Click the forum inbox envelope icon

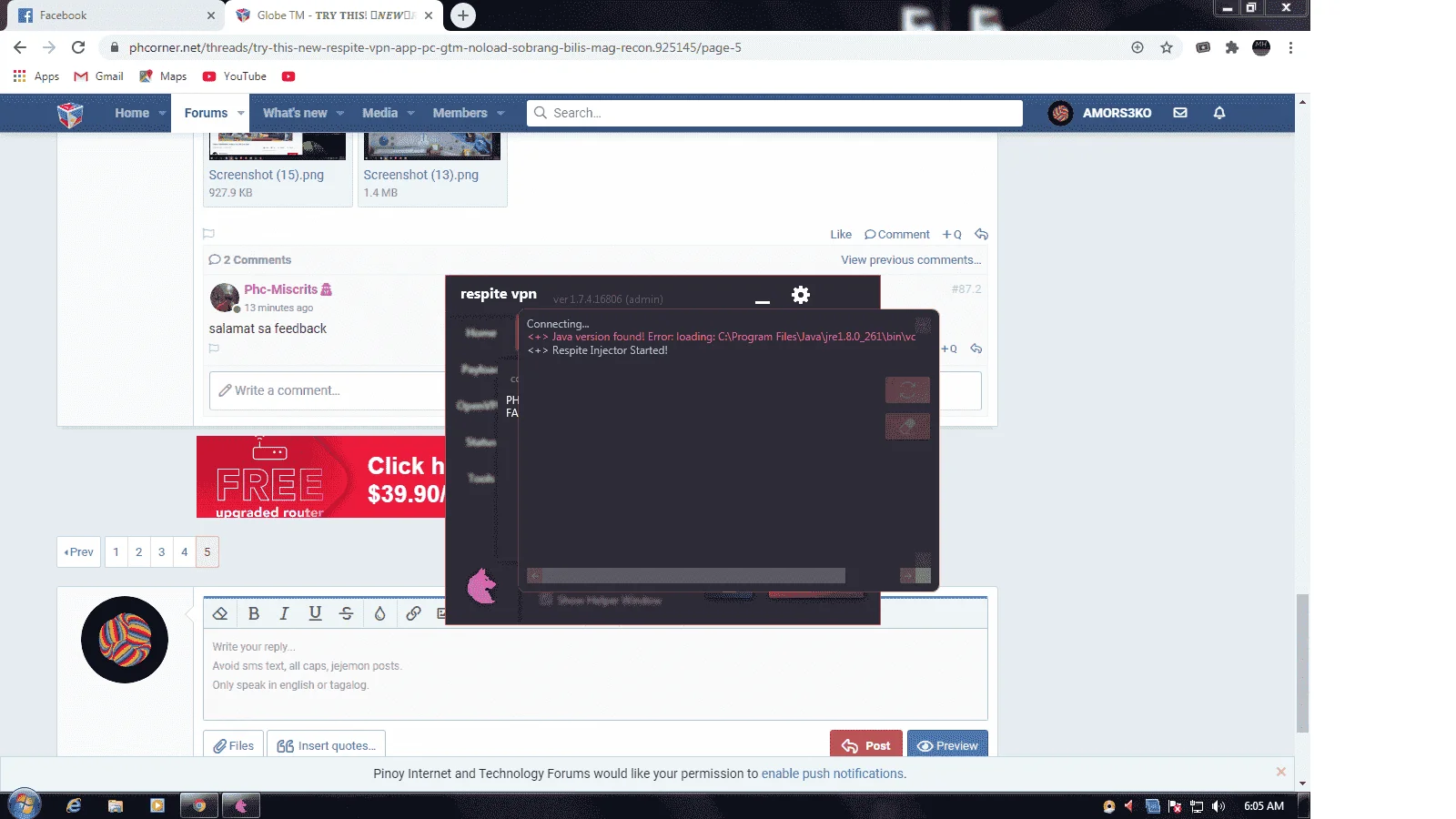(1180, 113)
